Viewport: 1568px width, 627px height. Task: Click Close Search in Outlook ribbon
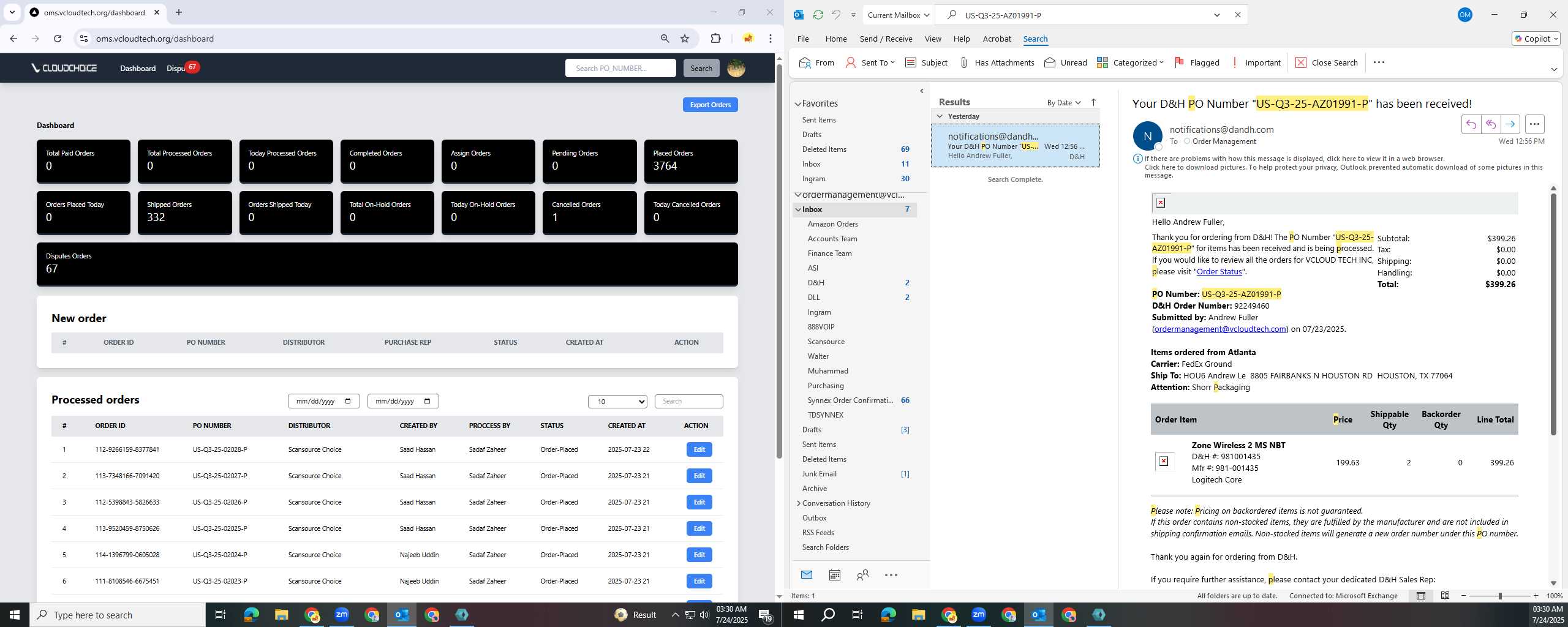[x=1327, y=62]
